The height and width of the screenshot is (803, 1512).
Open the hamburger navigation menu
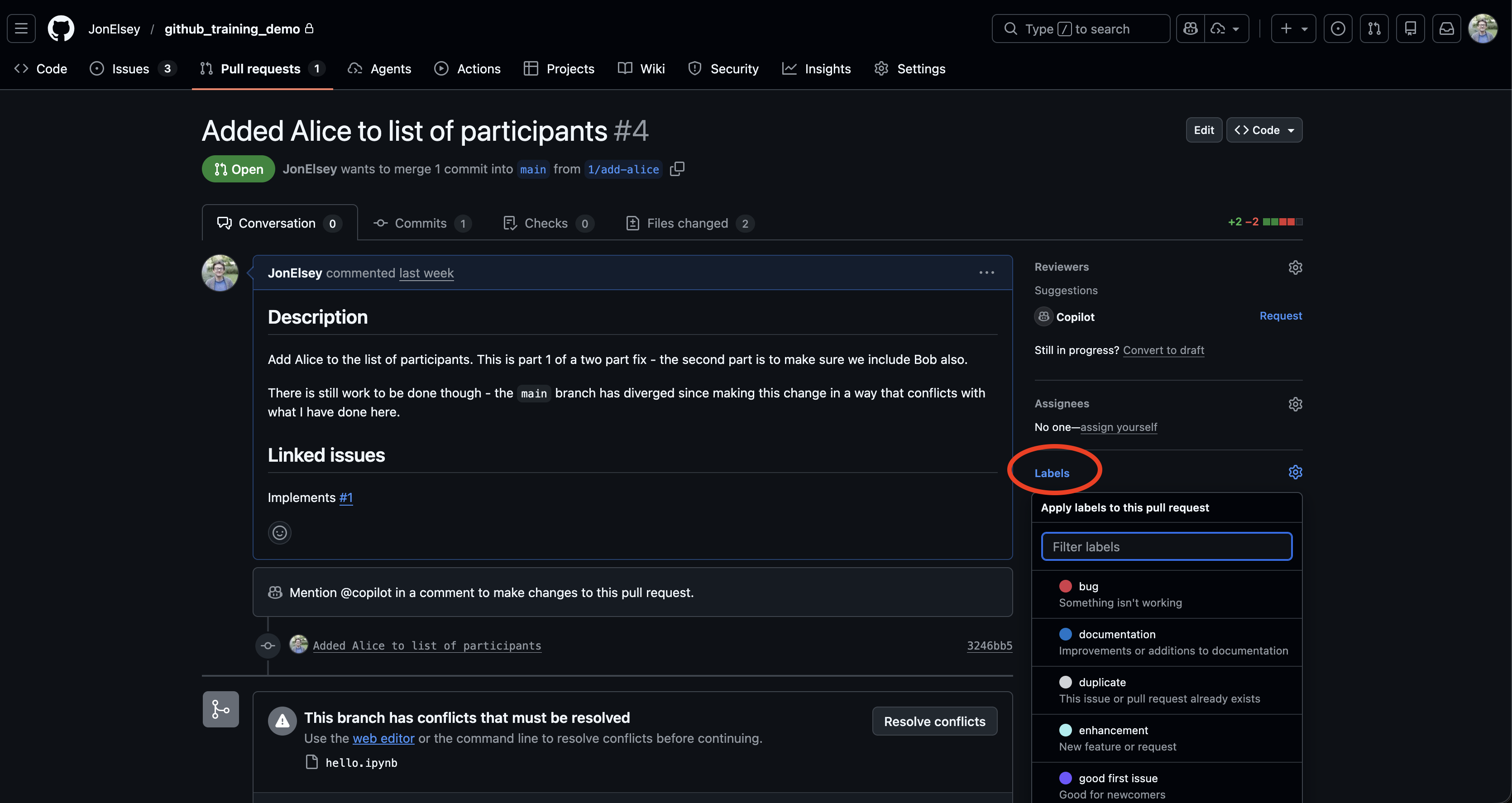[x=21, y=28]
